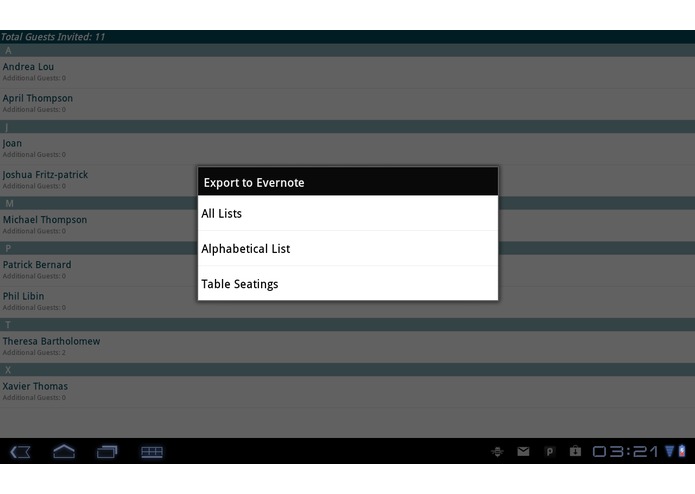Screen dimensions: 695x494
Task: Tap the Android back navigation icon
Action: coord(20,452)
